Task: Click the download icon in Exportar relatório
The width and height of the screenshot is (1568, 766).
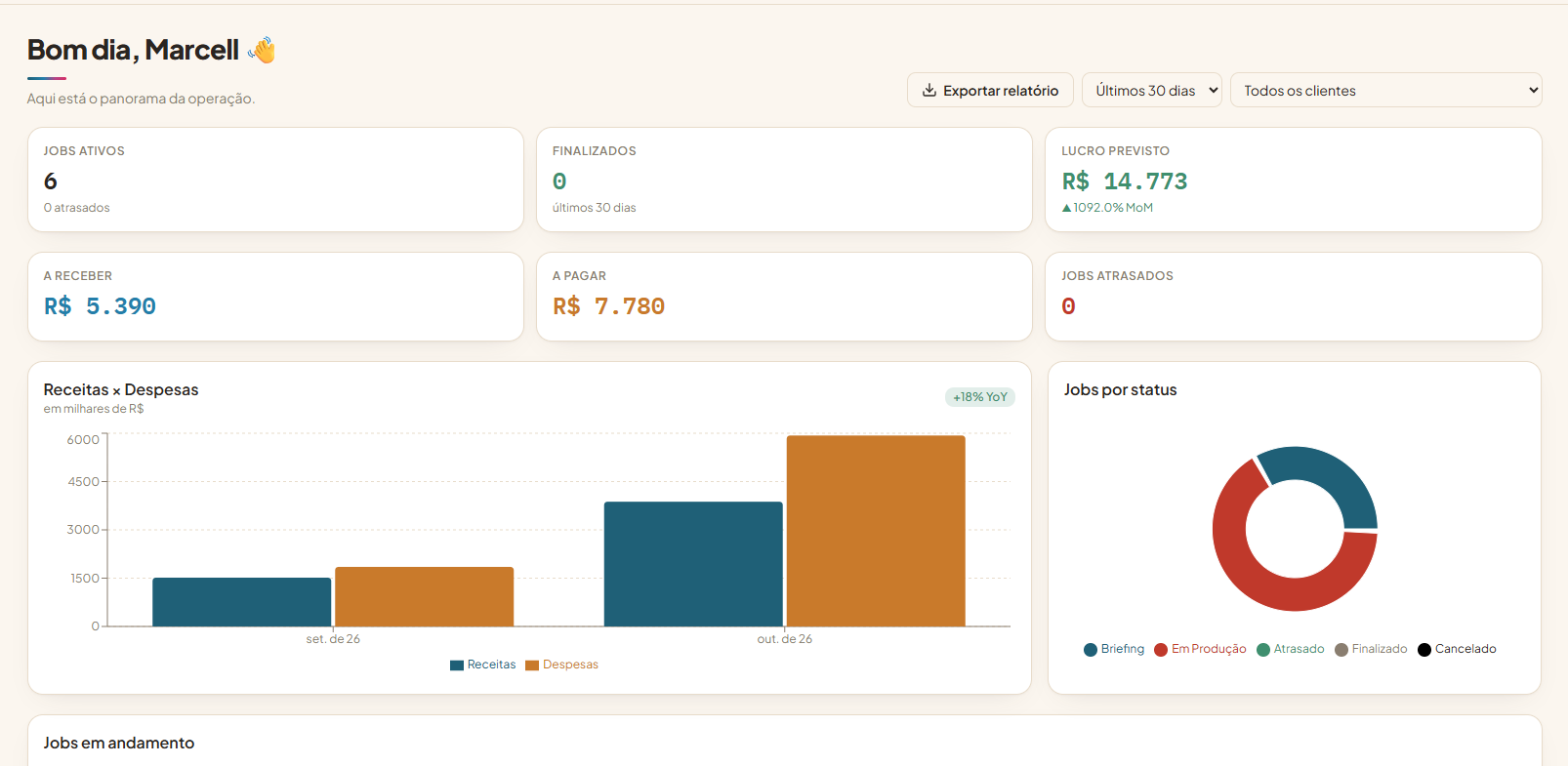Action: pos(929,90)
